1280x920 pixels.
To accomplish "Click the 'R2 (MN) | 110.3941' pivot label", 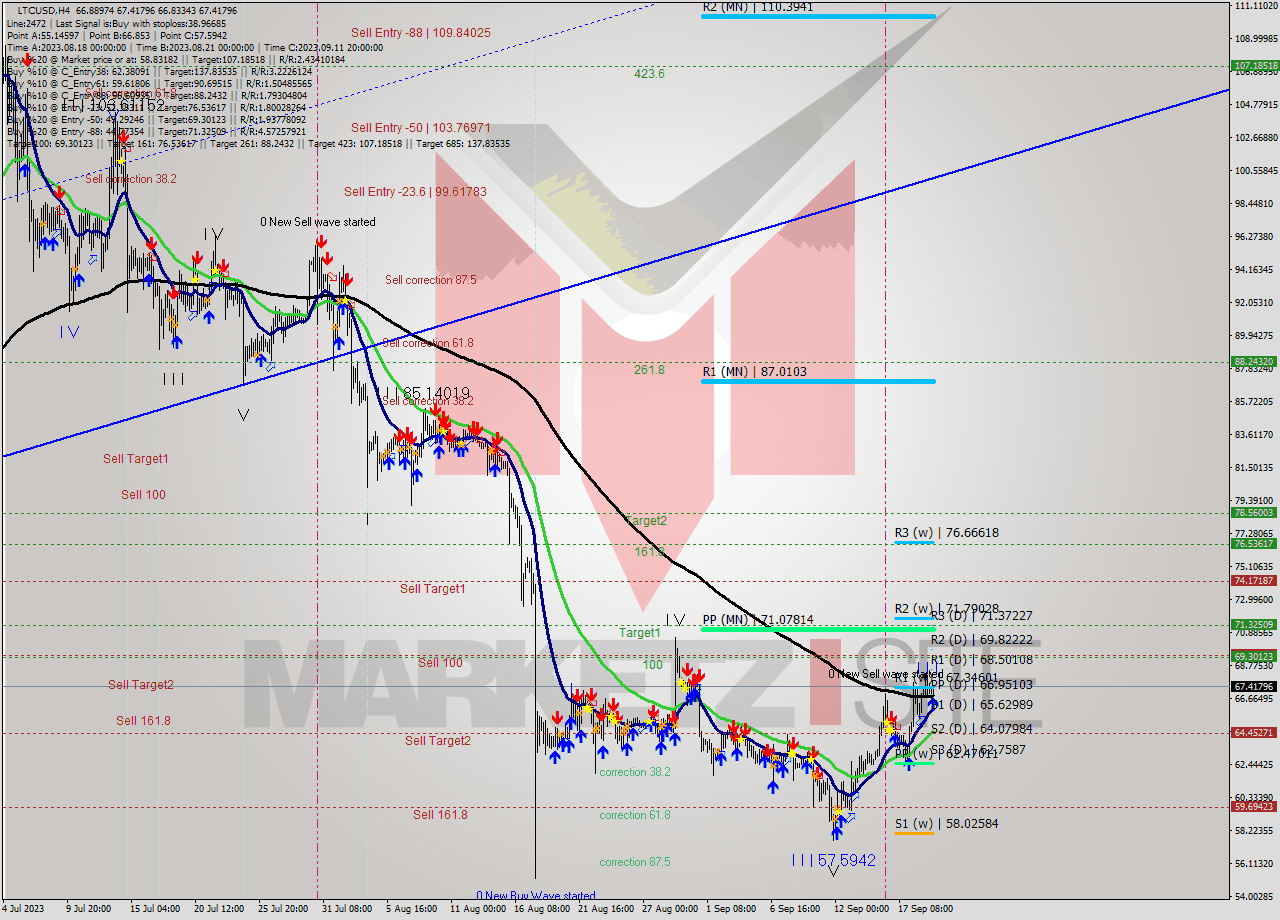I will tap(757, 7).
